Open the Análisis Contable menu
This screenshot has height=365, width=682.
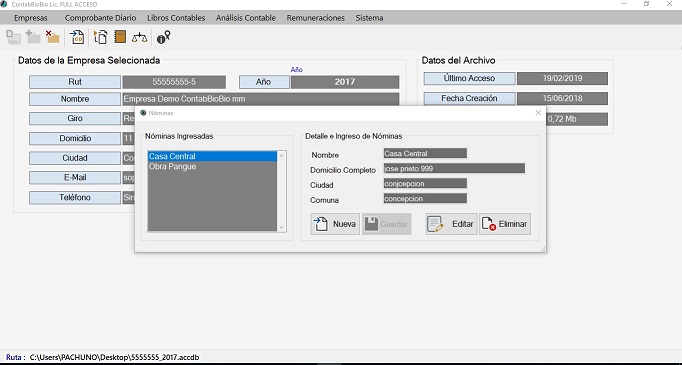(x=246, y=18)
